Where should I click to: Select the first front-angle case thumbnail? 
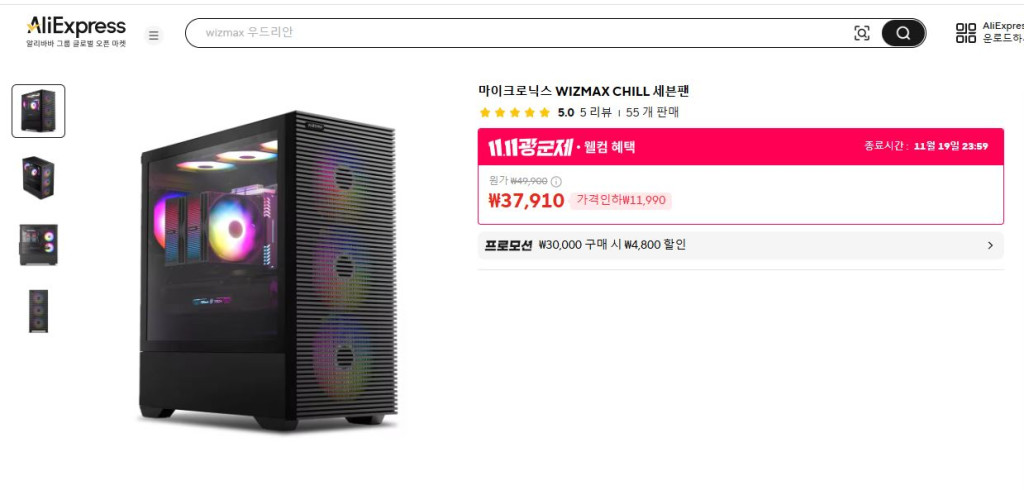(x=39, y=111)
